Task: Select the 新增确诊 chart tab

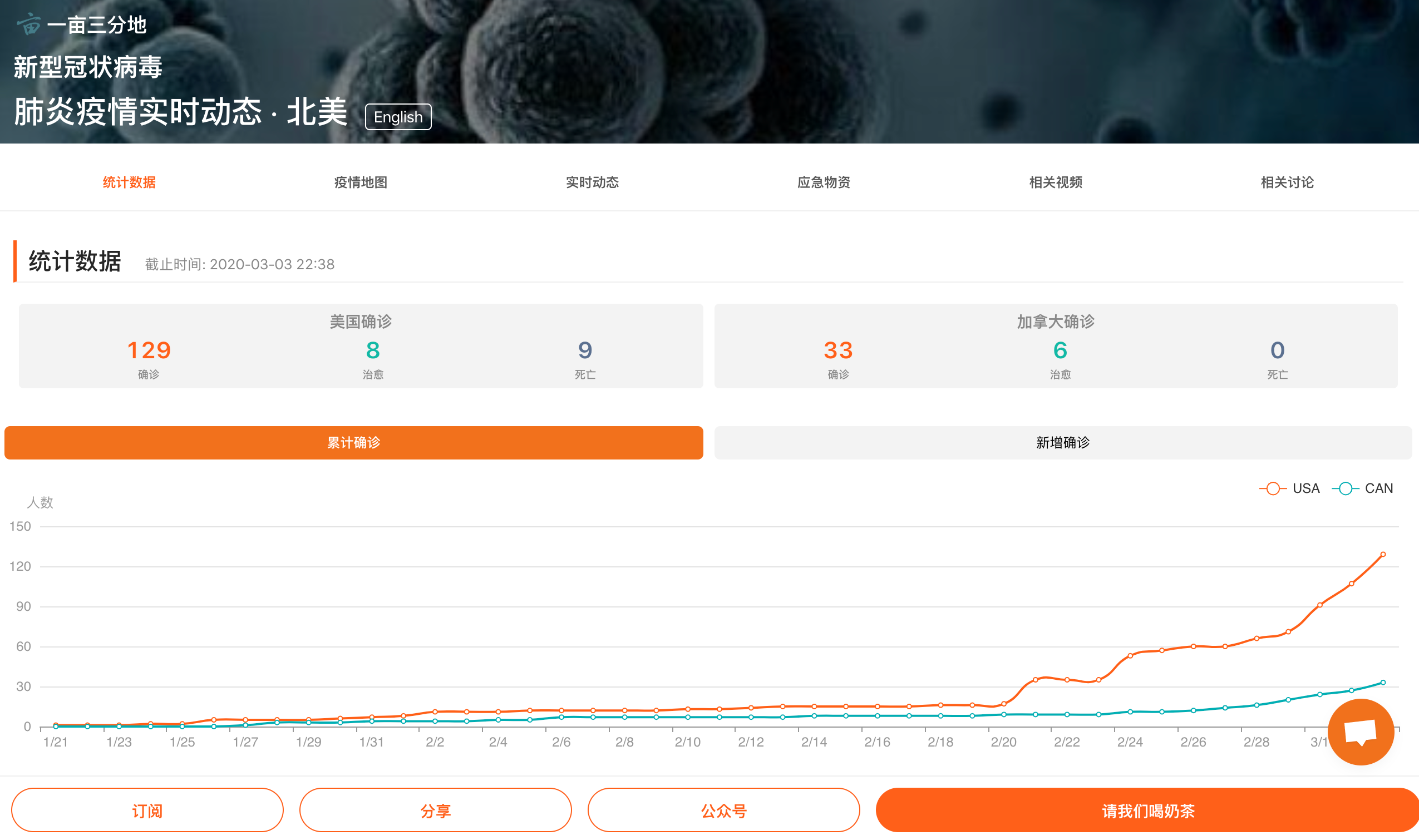Action: (x=1062, y=443)
